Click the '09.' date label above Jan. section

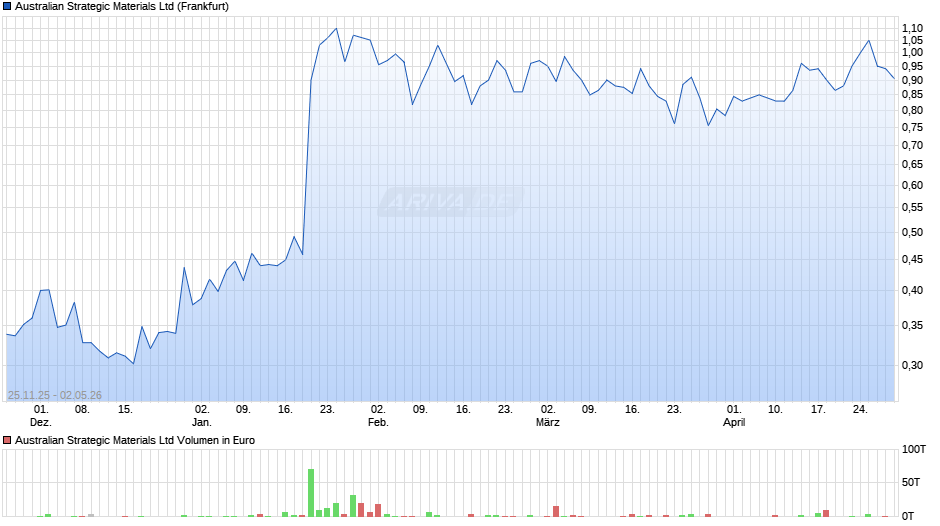(243, 410)
